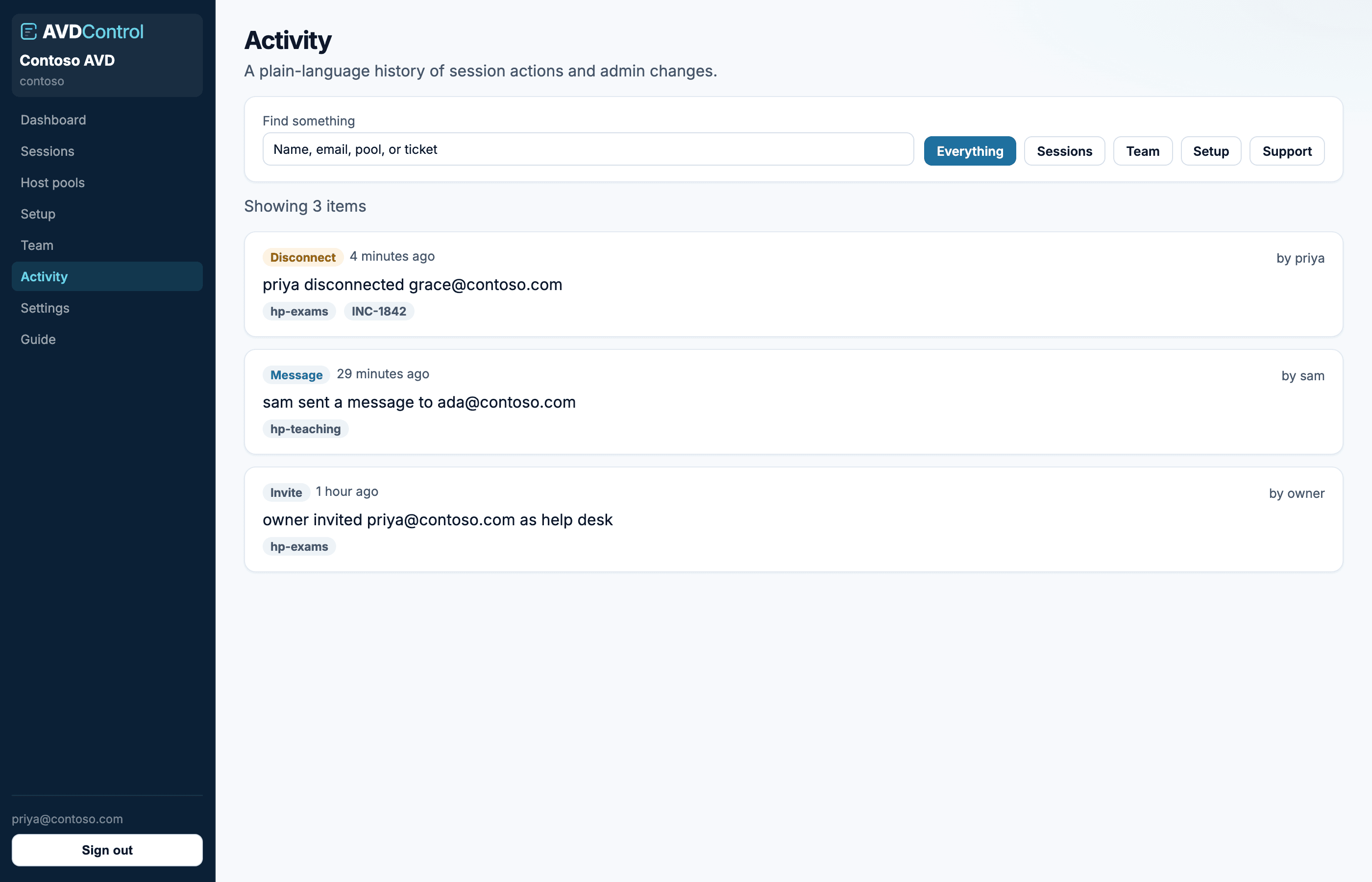Open the Dashboard page
This screenshot has height=882, width=1372.
[107, 120]
